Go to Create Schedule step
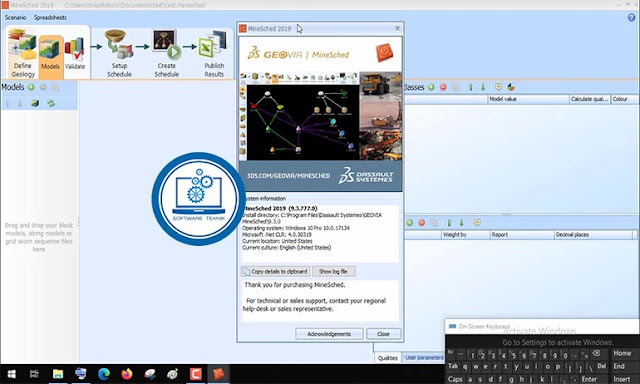Image resolution: width=640 pixels, height=384 pixels. [x=167, y=53]
